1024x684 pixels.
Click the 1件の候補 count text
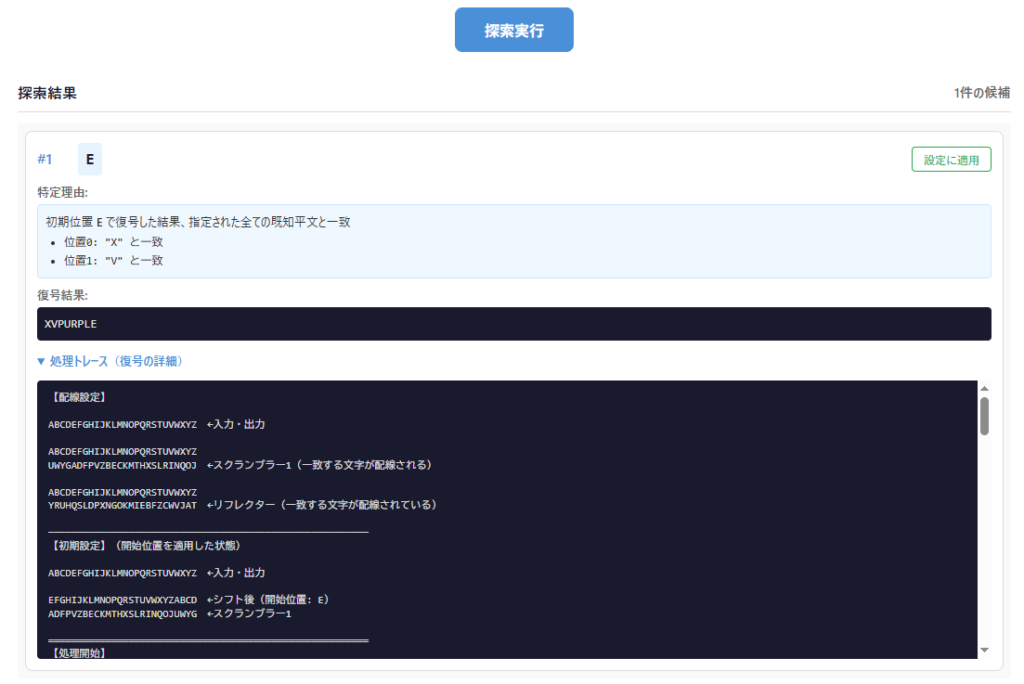980,93
